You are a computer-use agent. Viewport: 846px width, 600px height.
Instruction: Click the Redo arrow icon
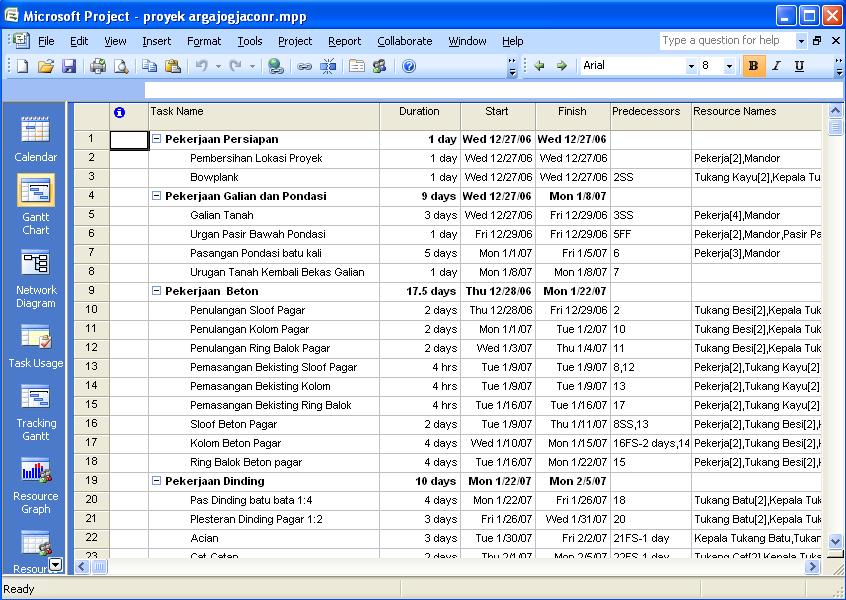click(x=235, y=66)
